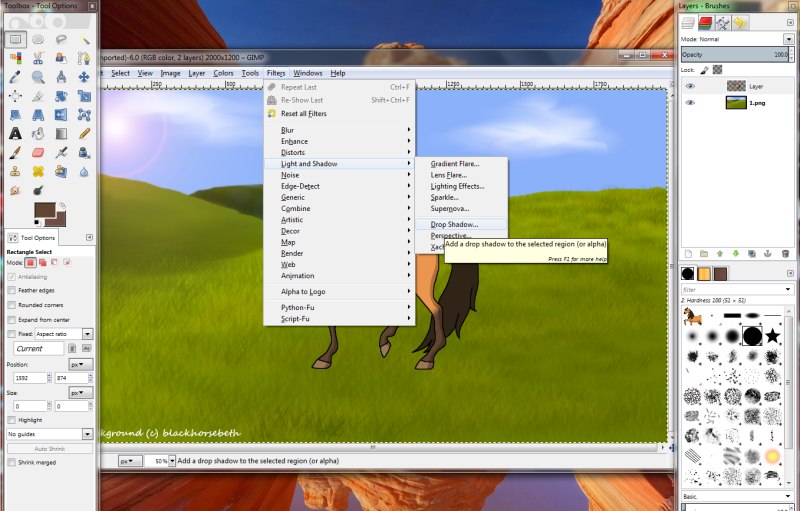The image size is (800, 511).
Task: Open the Fixed Aspect ratio dropdown
Action: (88, 334)
